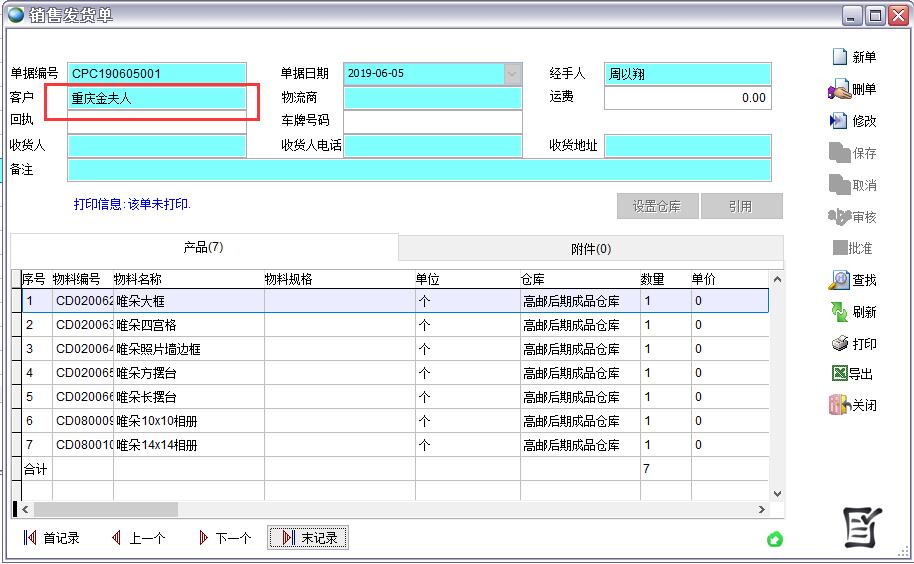
Task: Click the 打印 (Print) printer icon
Action: [x=839, y=344]
